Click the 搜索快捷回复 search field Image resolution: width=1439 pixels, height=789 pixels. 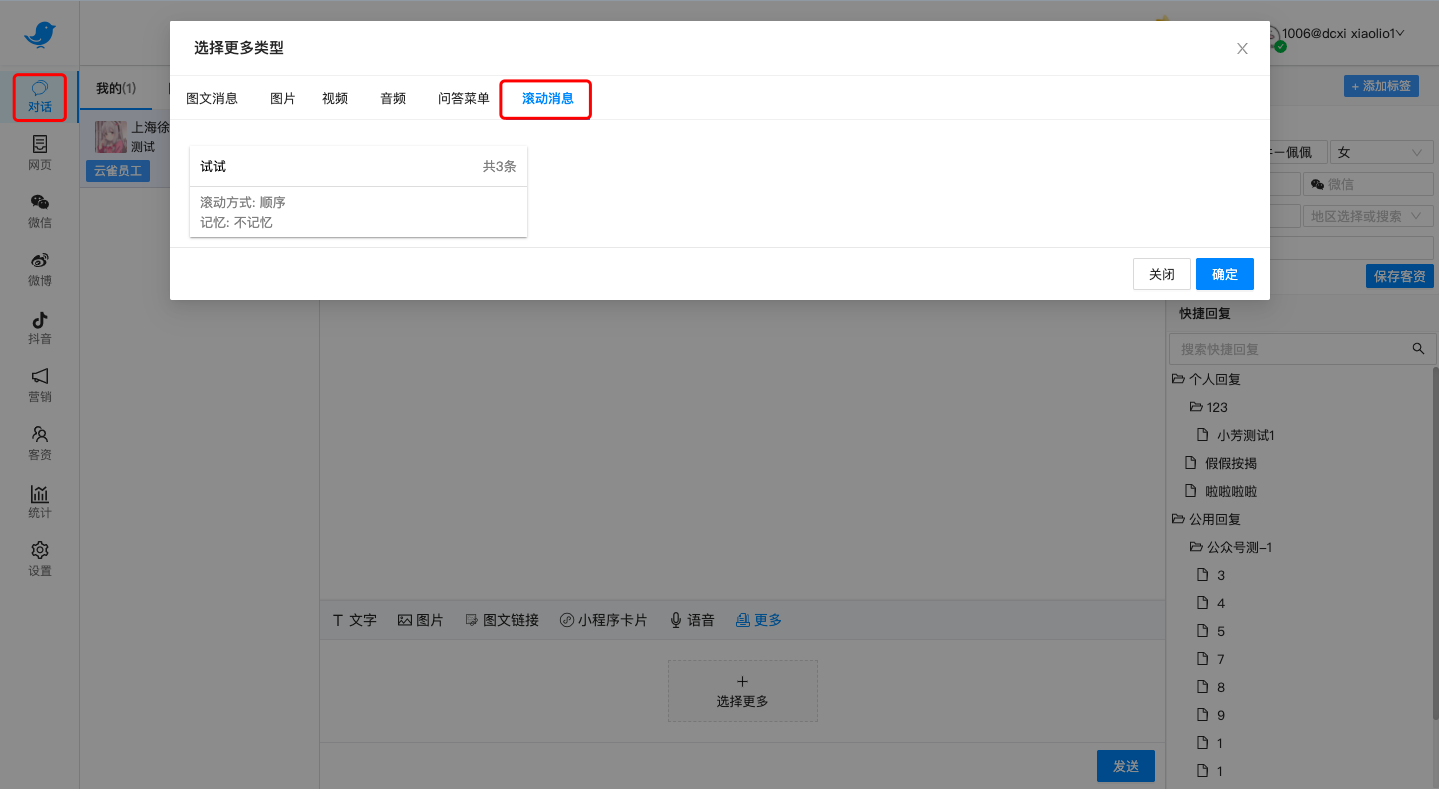pyautogui.click(x=1290, y=348)
